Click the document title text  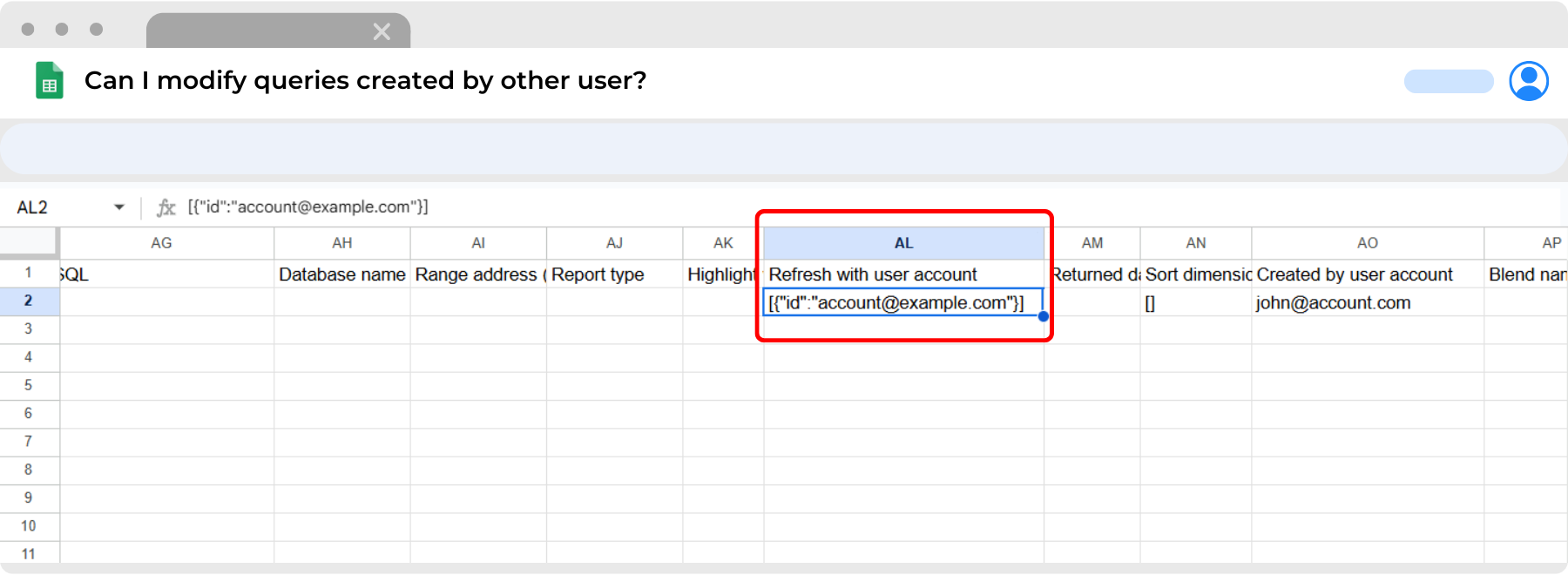(x=365, y=80)
